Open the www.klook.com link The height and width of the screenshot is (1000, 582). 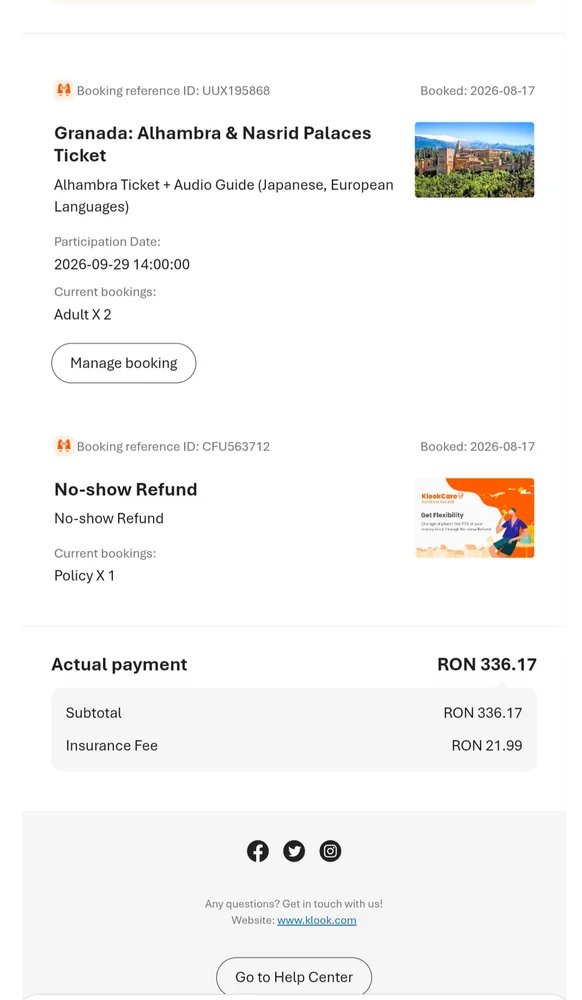tap(317, 920)
